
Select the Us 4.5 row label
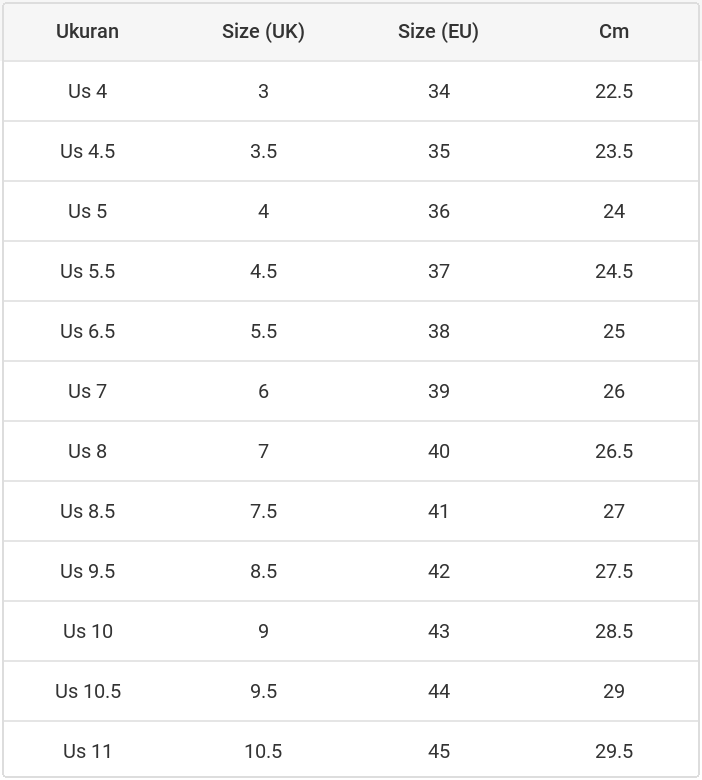[x=87, y=151]
